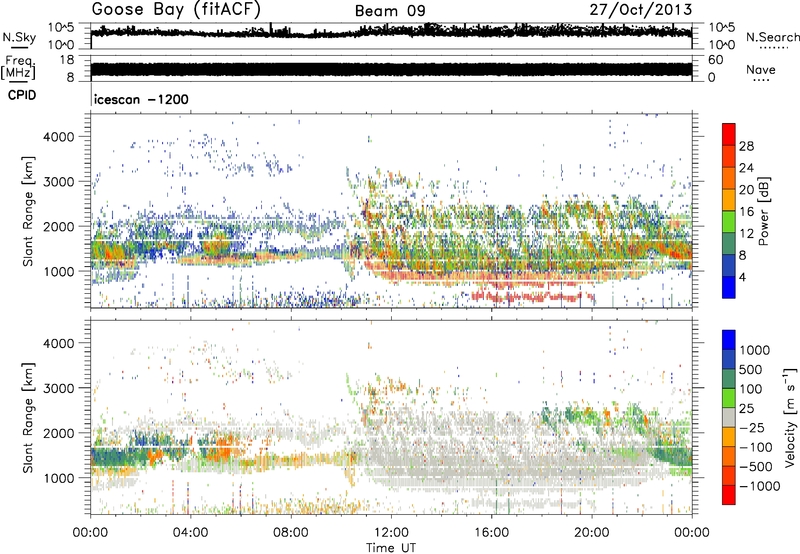Click the 'Beam 09' heading
Image resolution: width=800 pixels, height=554 pixels.
click(x=390, y=11)
